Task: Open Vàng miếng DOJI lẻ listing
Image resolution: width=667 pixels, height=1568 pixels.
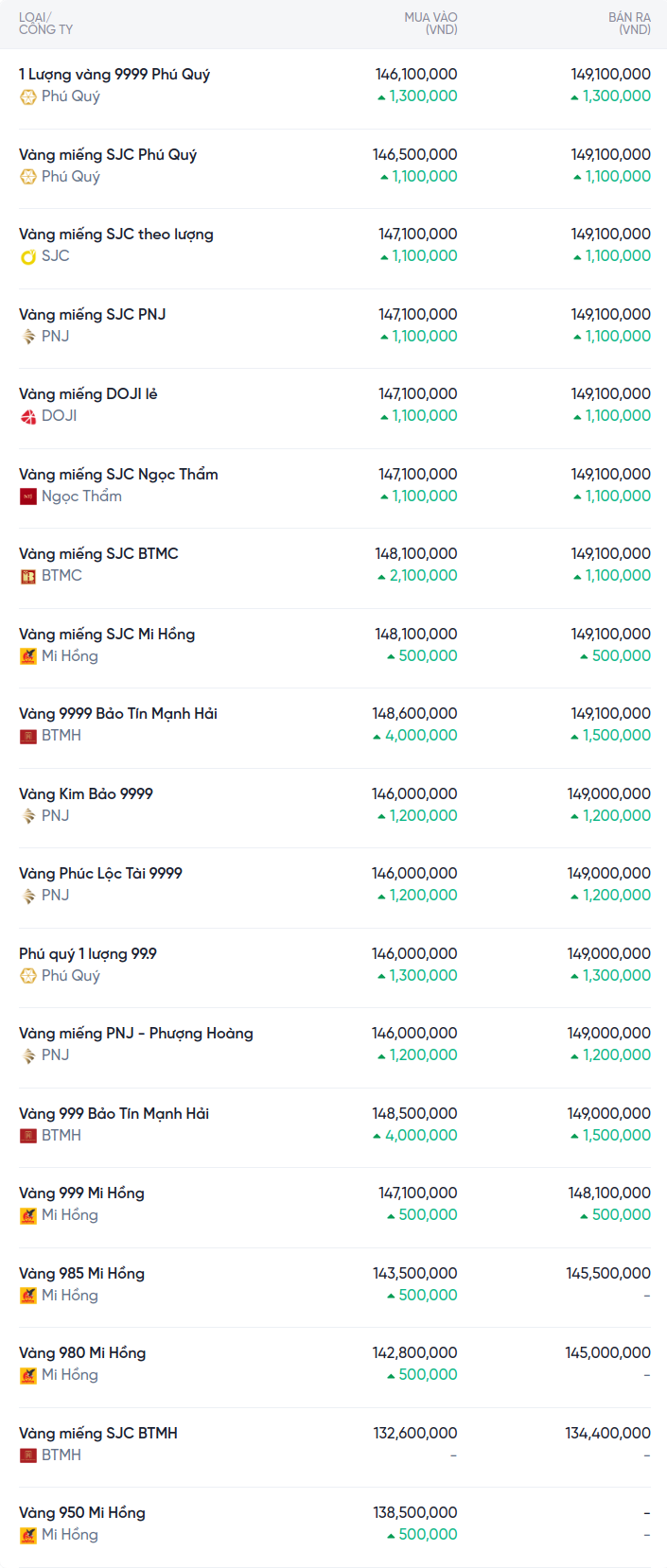Action: click(x=88, y=394)
